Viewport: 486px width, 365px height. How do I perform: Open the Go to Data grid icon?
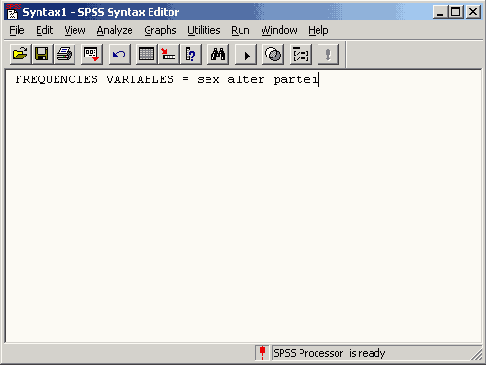pyautogui.click(x=146, y=54)
